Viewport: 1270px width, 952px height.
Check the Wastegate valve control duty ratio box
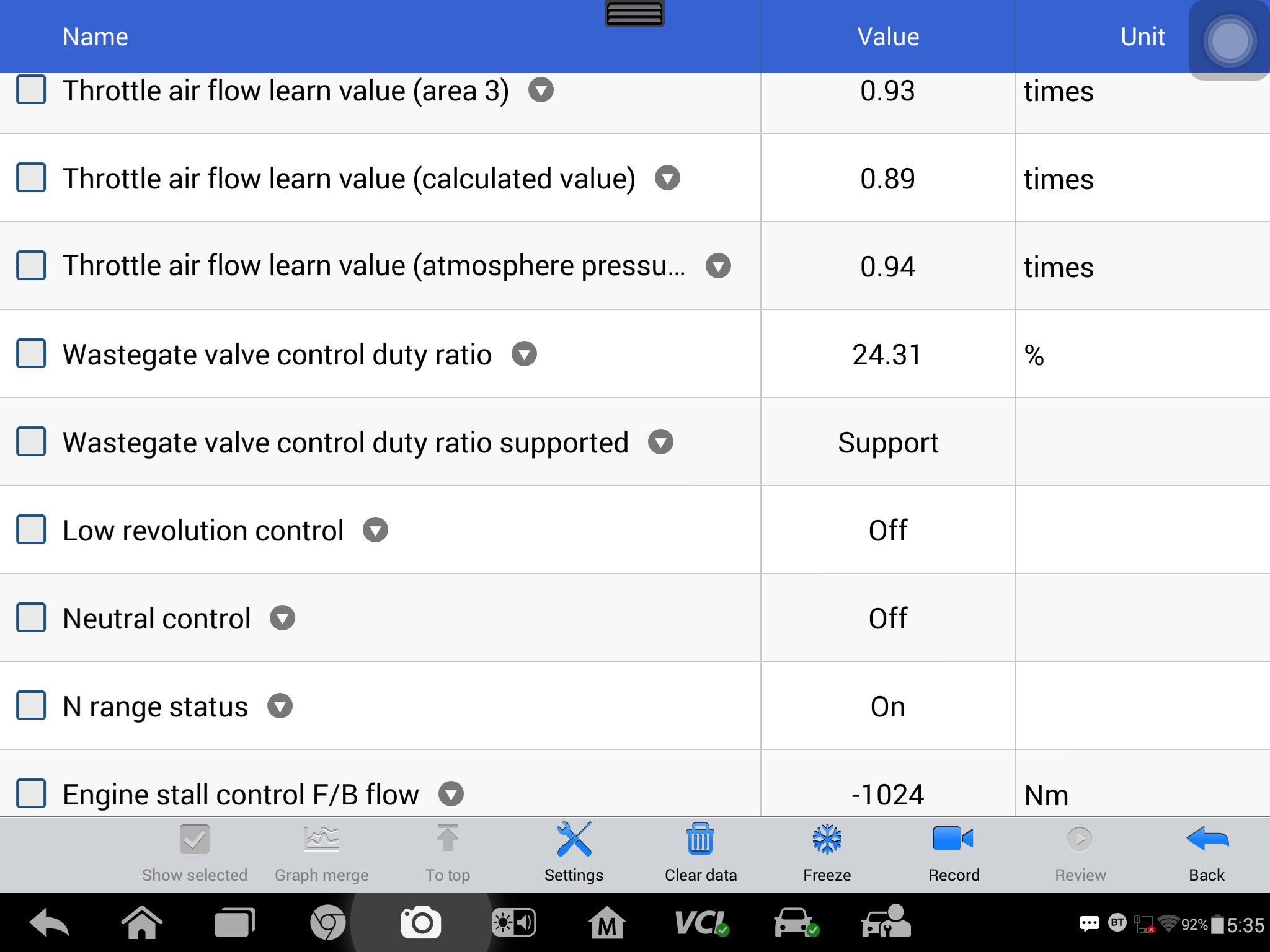[x=31, y=354]
